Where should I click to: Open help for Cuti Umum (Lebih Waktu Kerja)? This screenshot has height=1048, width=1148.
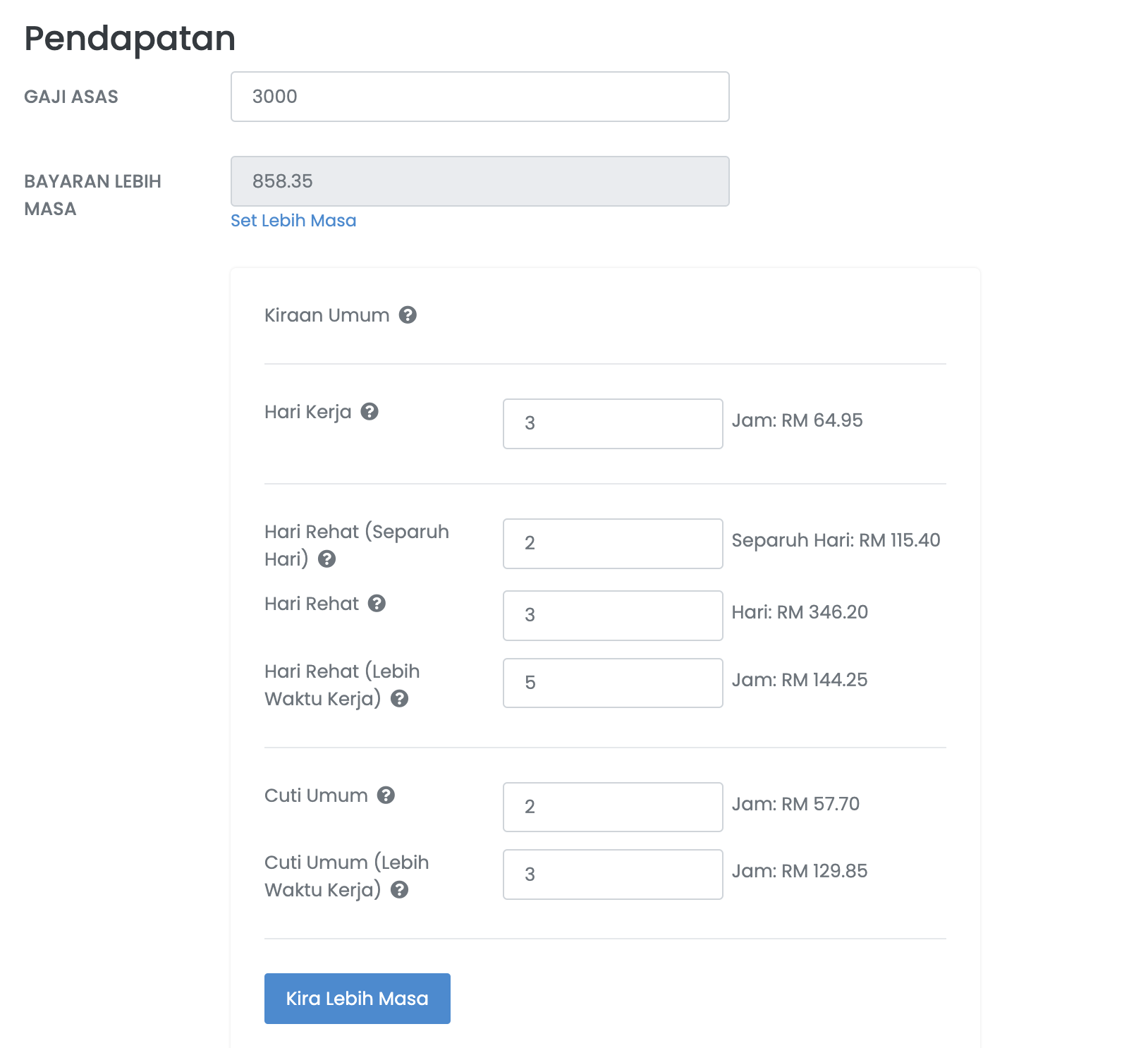400,889
